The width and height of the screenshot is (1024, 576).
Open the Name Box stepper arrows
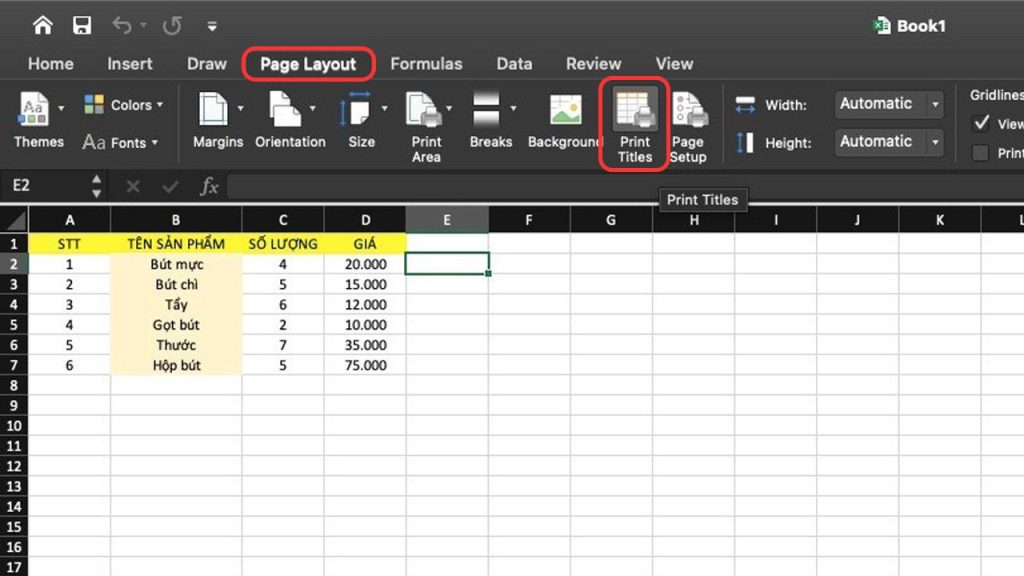(97, 186)
